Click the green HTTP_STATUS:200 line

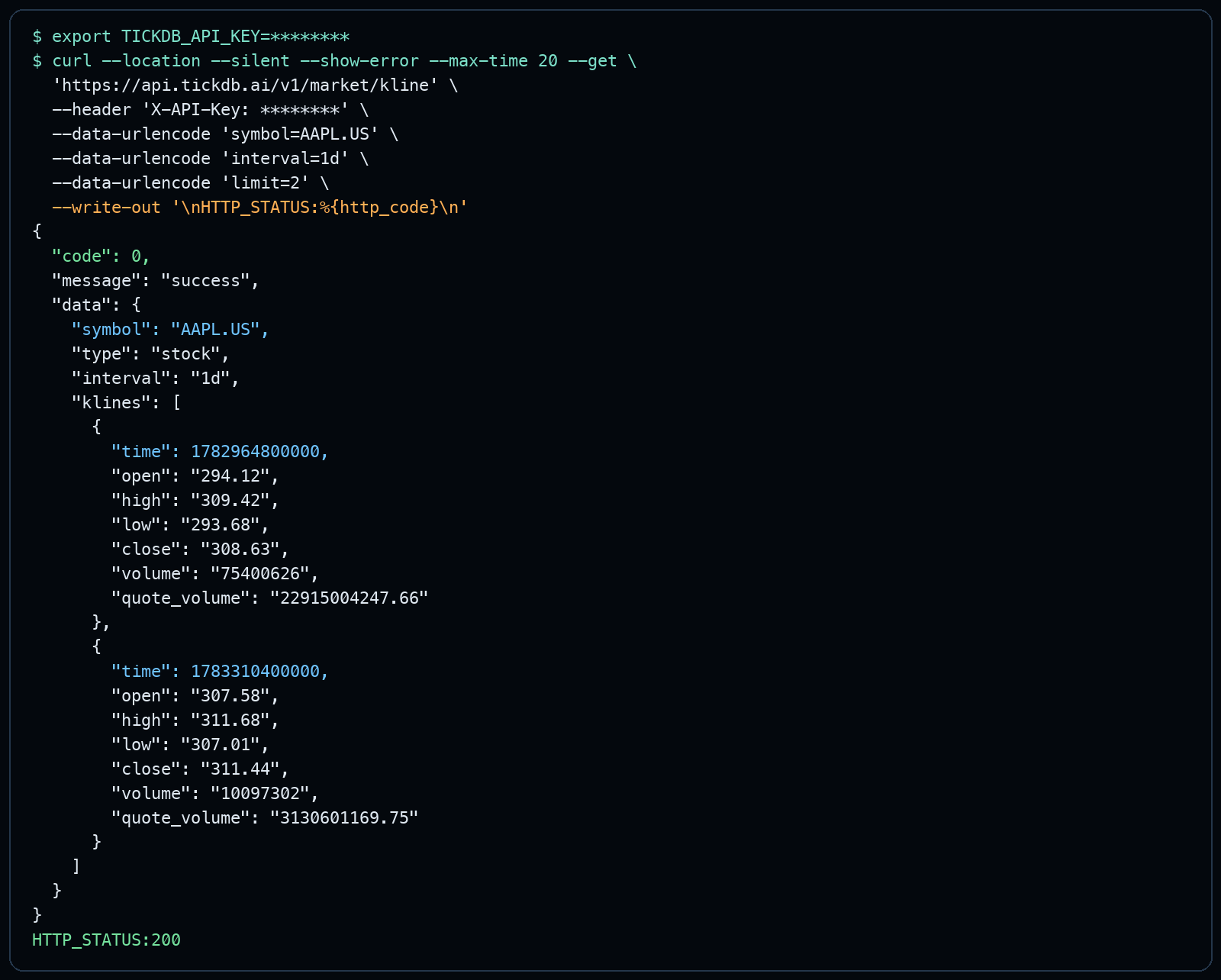pos(107,940)
